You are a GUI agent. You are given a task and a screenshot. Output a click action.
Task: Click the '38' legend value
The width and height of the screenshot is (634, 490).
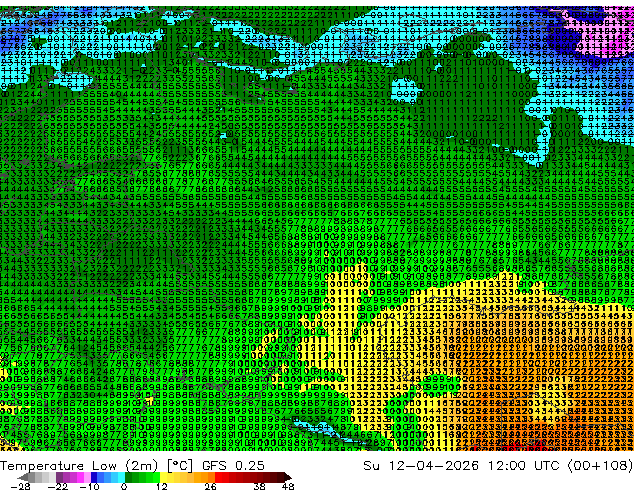260,486
